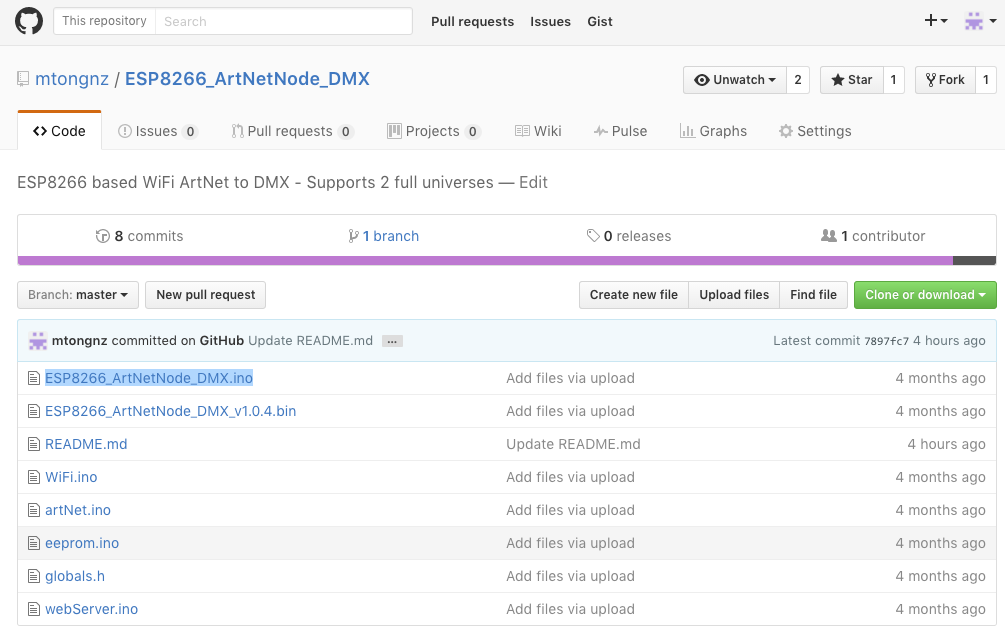
Task: Open ESP8266_ArtNetNode_DMX_v1.0.4.bin file
Action: tap(170, 411)
